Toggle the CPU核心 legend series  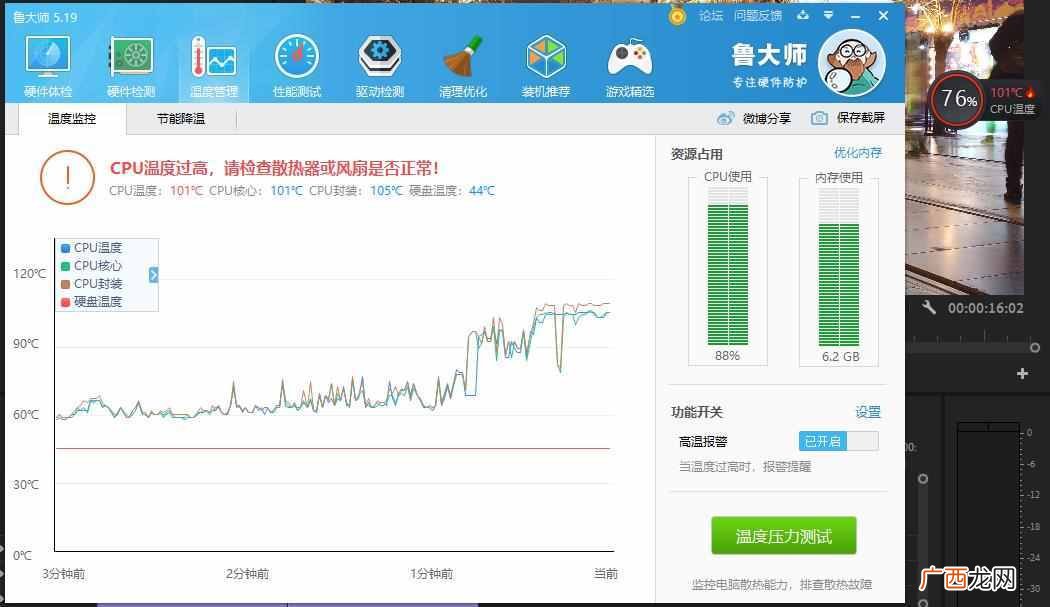click(x=92, y=265)
